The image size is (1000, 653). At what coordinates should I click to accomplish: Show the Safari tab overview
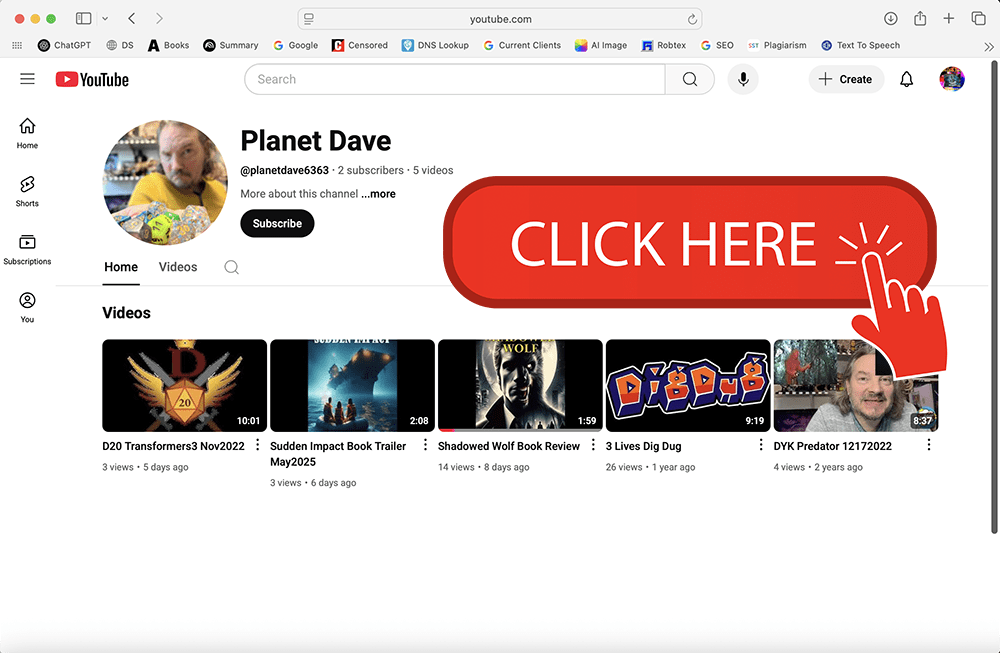[978, 18]
